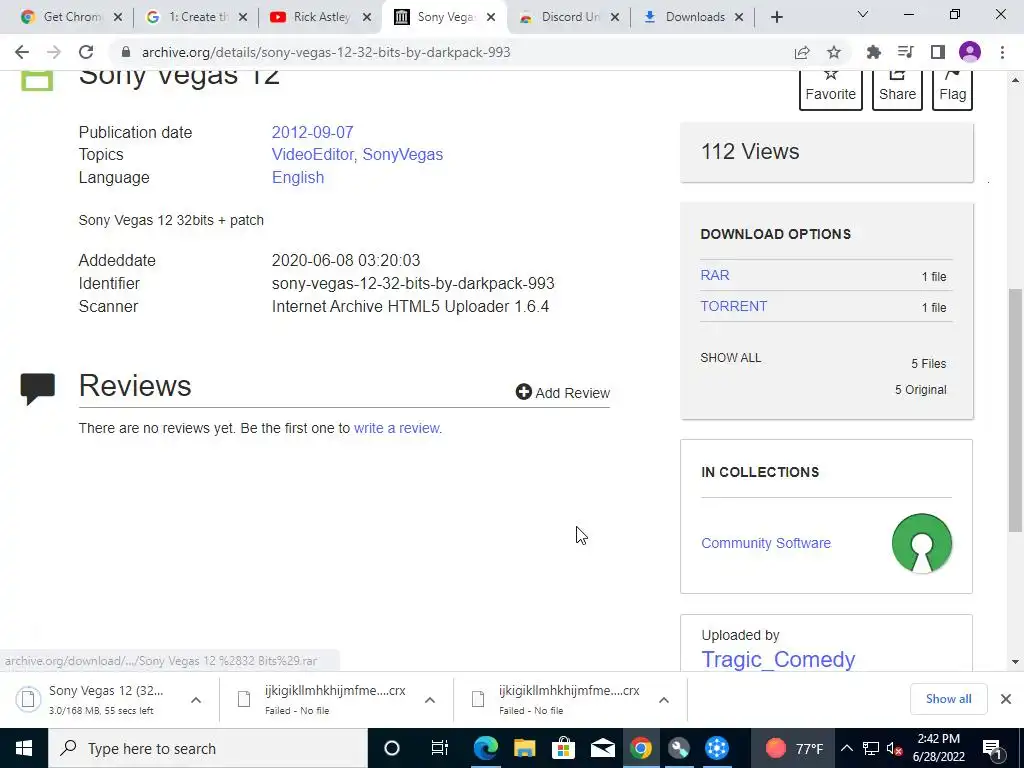
Task: Click the lock icon in address bar
Action: pyautogui.click(x=126, y=52)
